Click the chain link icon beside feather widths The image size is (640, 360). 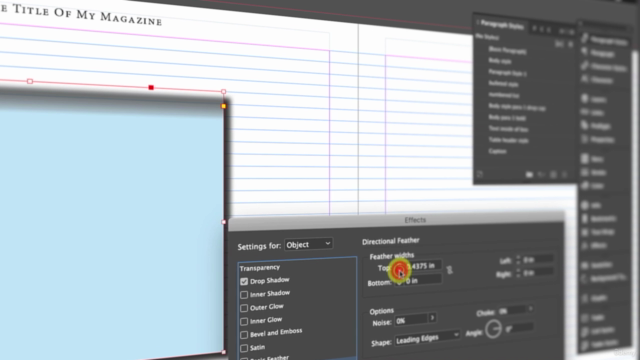point(449,270)
